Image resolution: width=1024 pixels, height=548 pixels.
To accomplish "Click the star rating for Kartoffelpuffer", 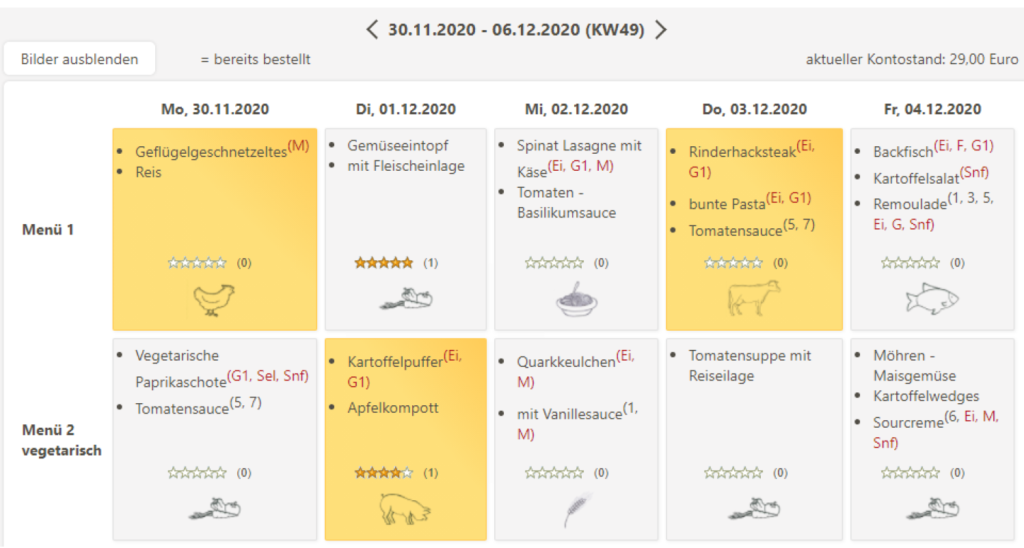I will [383, 473].
